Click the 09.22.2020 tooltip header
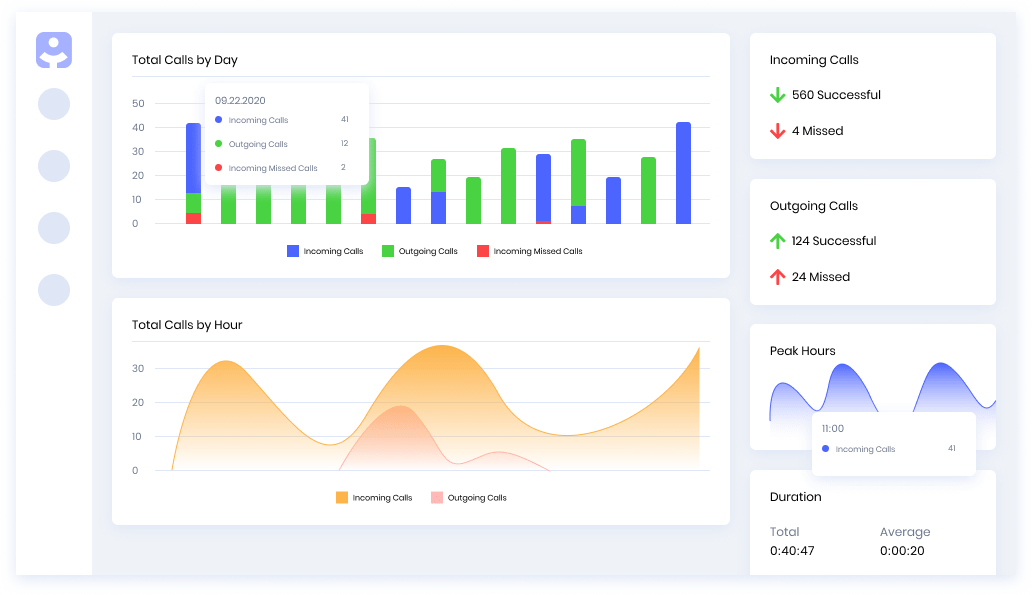This screenshot has height=595, width=1032. click(240, 99)
